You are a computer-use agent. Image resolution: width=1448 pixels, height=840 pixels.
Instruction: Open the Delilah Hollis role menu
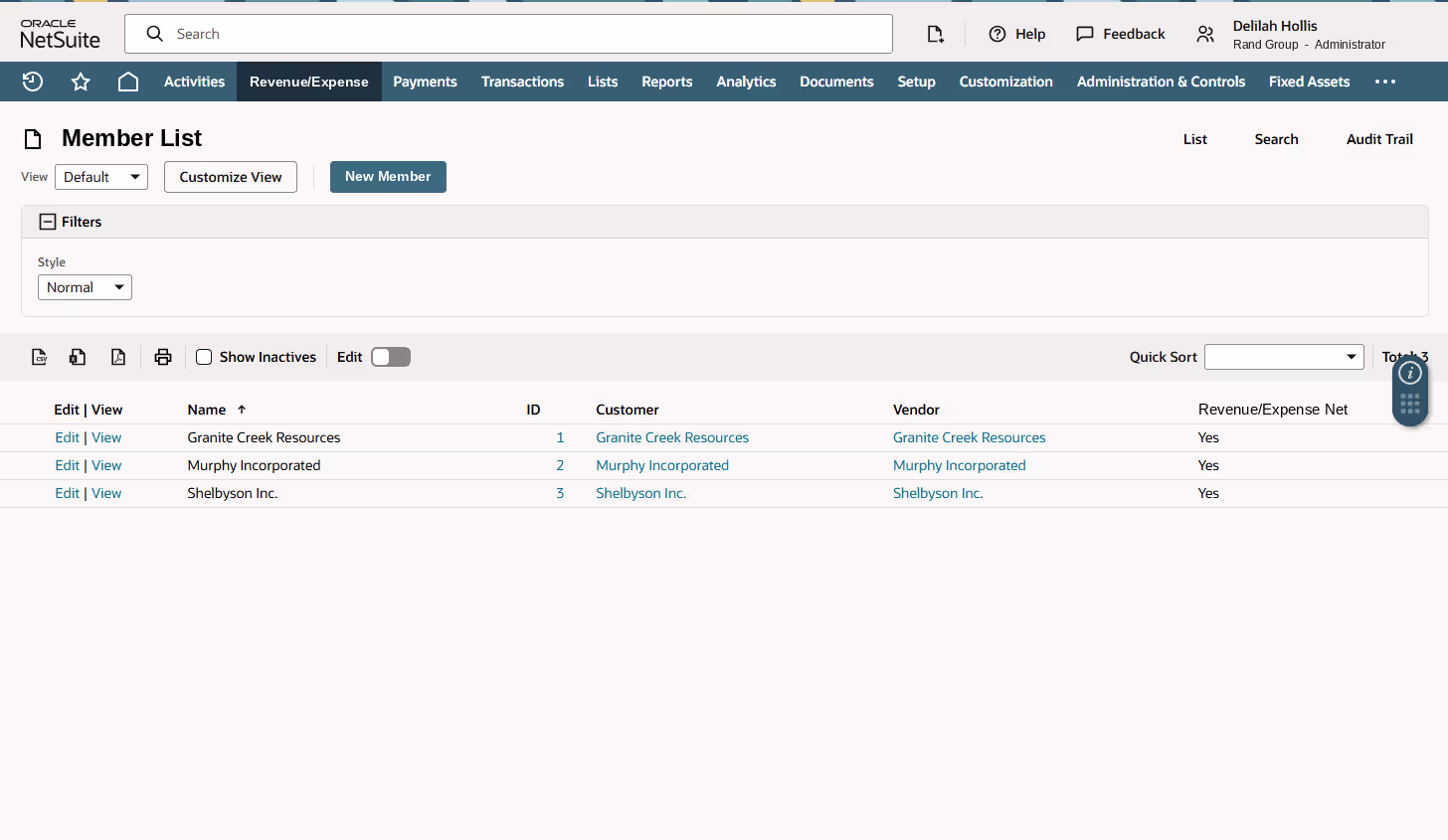tap(1291, 34)
